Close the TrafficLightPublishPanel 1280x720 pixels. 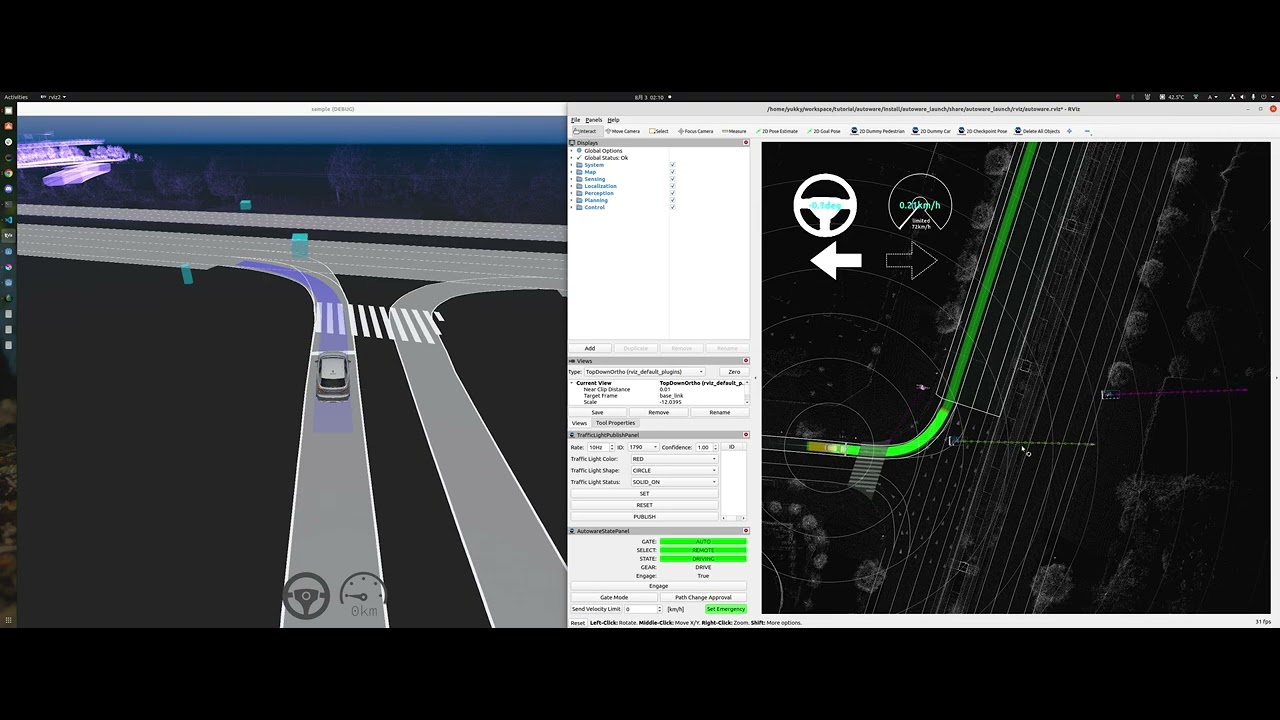746,435
